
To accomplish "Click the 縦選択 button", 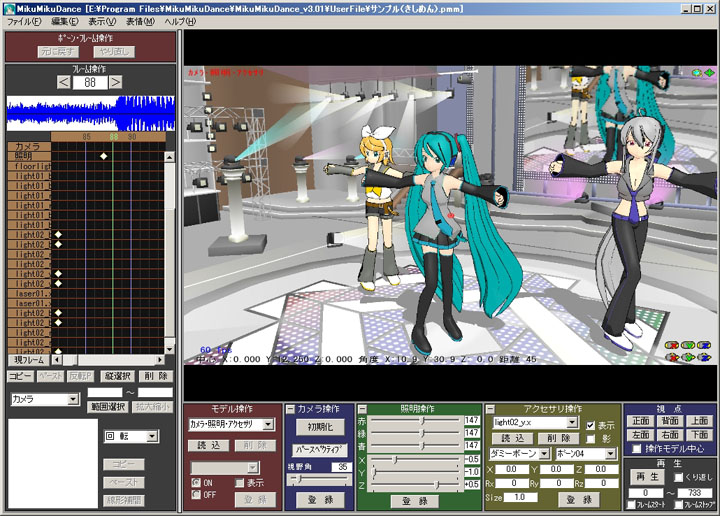I will [117, 376].
